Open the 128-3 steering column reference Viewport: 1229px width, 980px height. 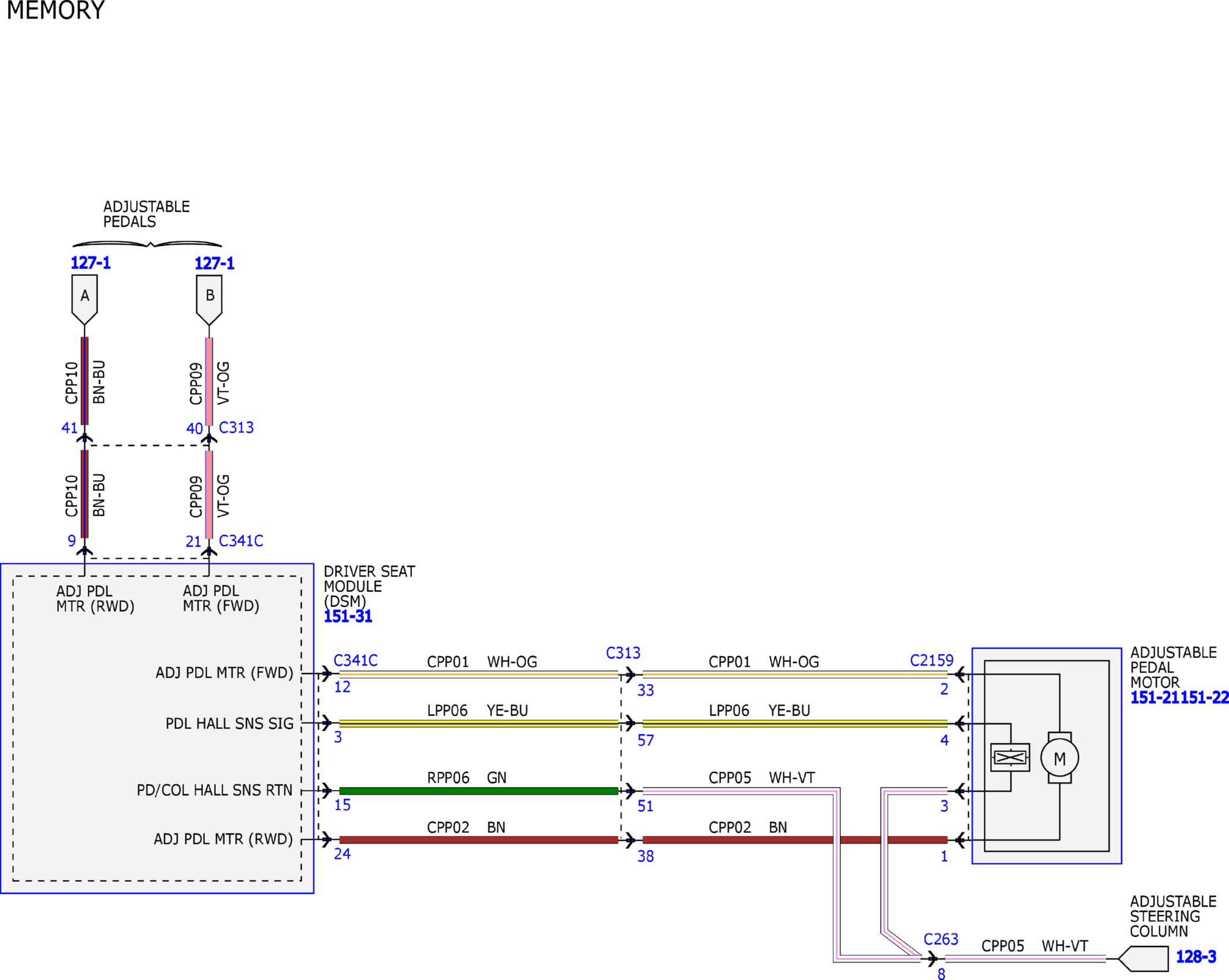[1196, 957]
